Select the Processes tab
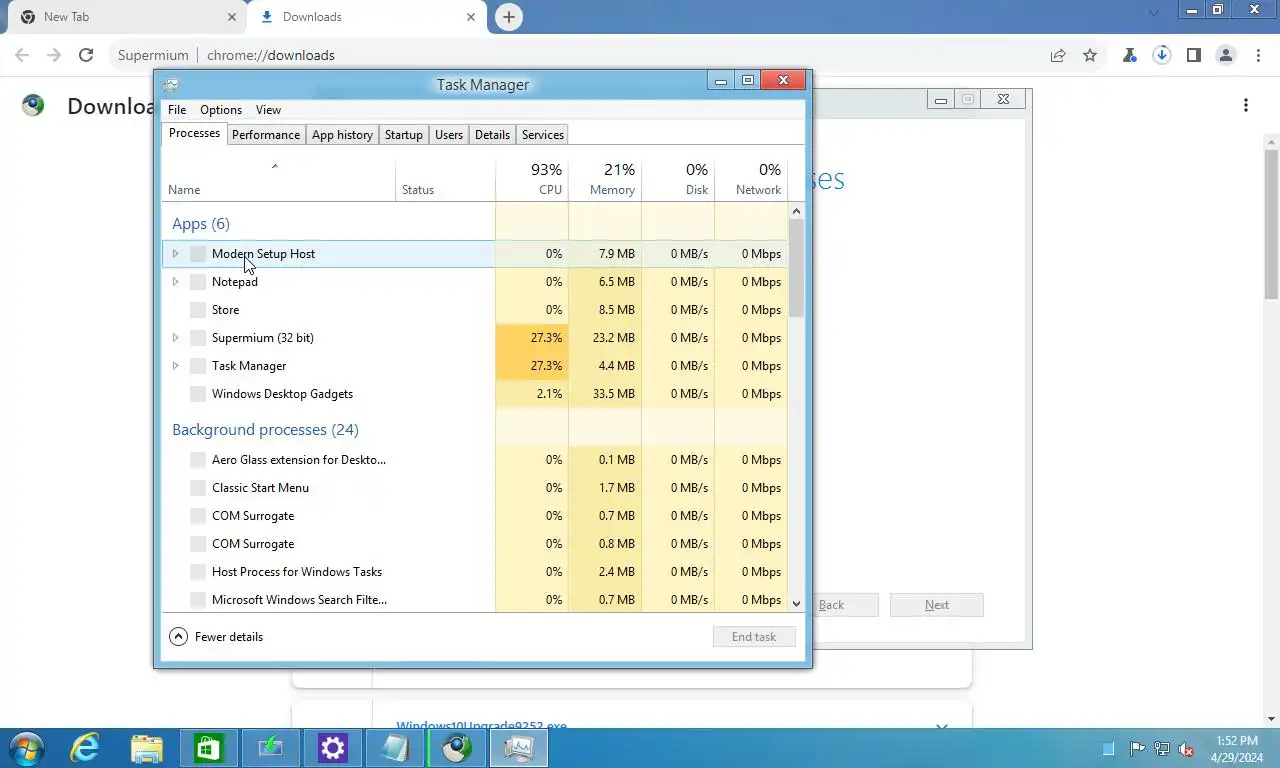 pos(194,134)
